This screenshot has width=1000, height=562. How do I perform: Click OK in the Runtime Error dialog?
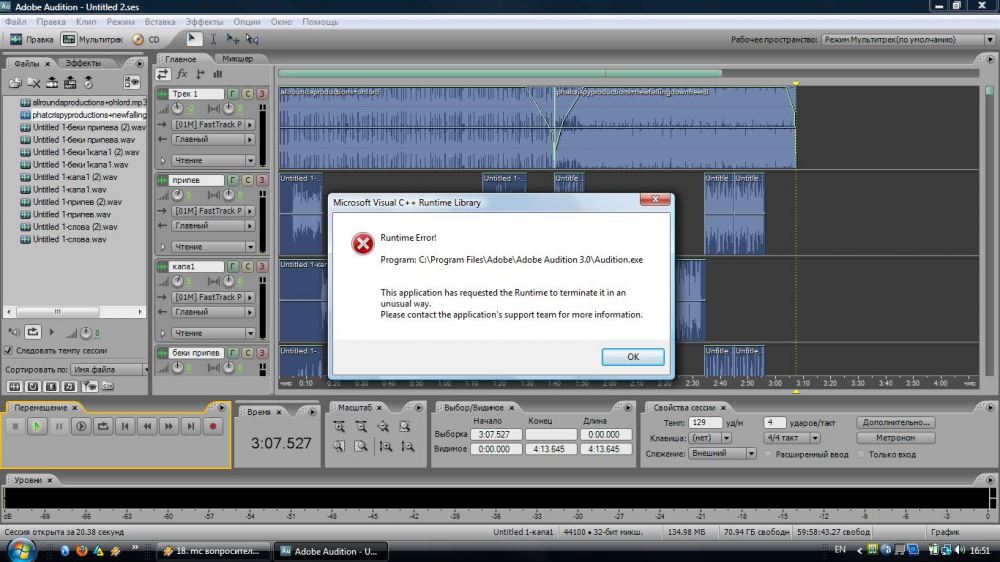(x=633, y=357)
